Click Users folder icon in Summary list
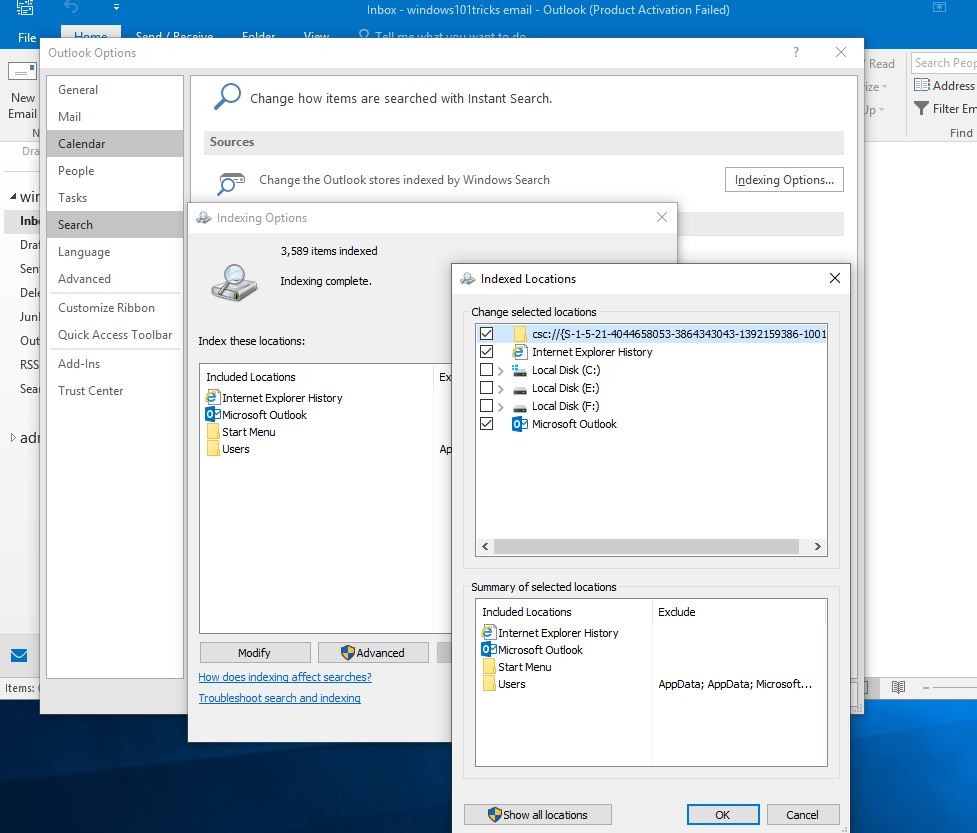The width and height of the screenshot is (977, 833). coord(489,683)
